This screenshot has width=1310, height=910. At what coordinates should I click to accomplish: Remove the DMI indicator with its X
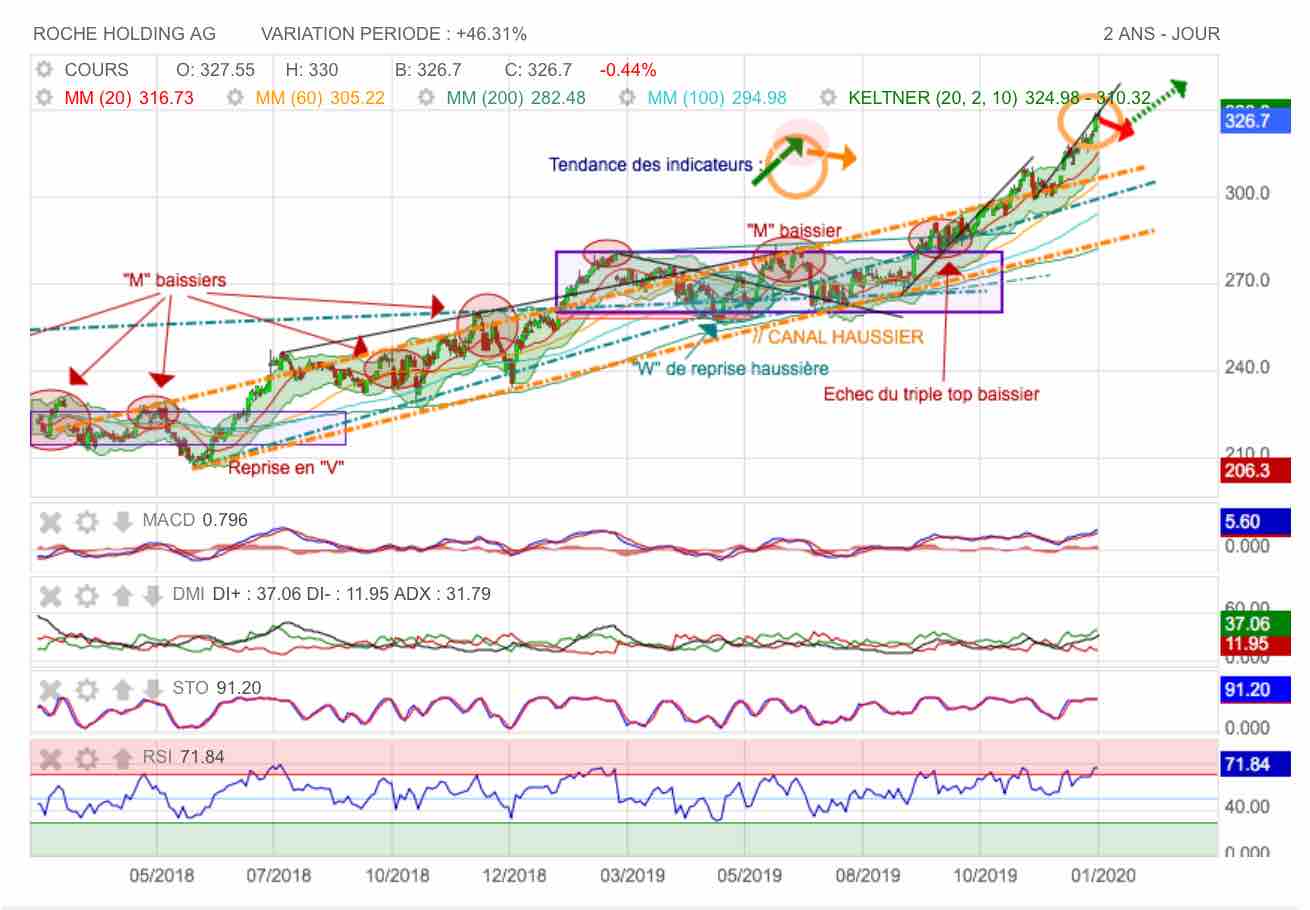click(51, 596)
